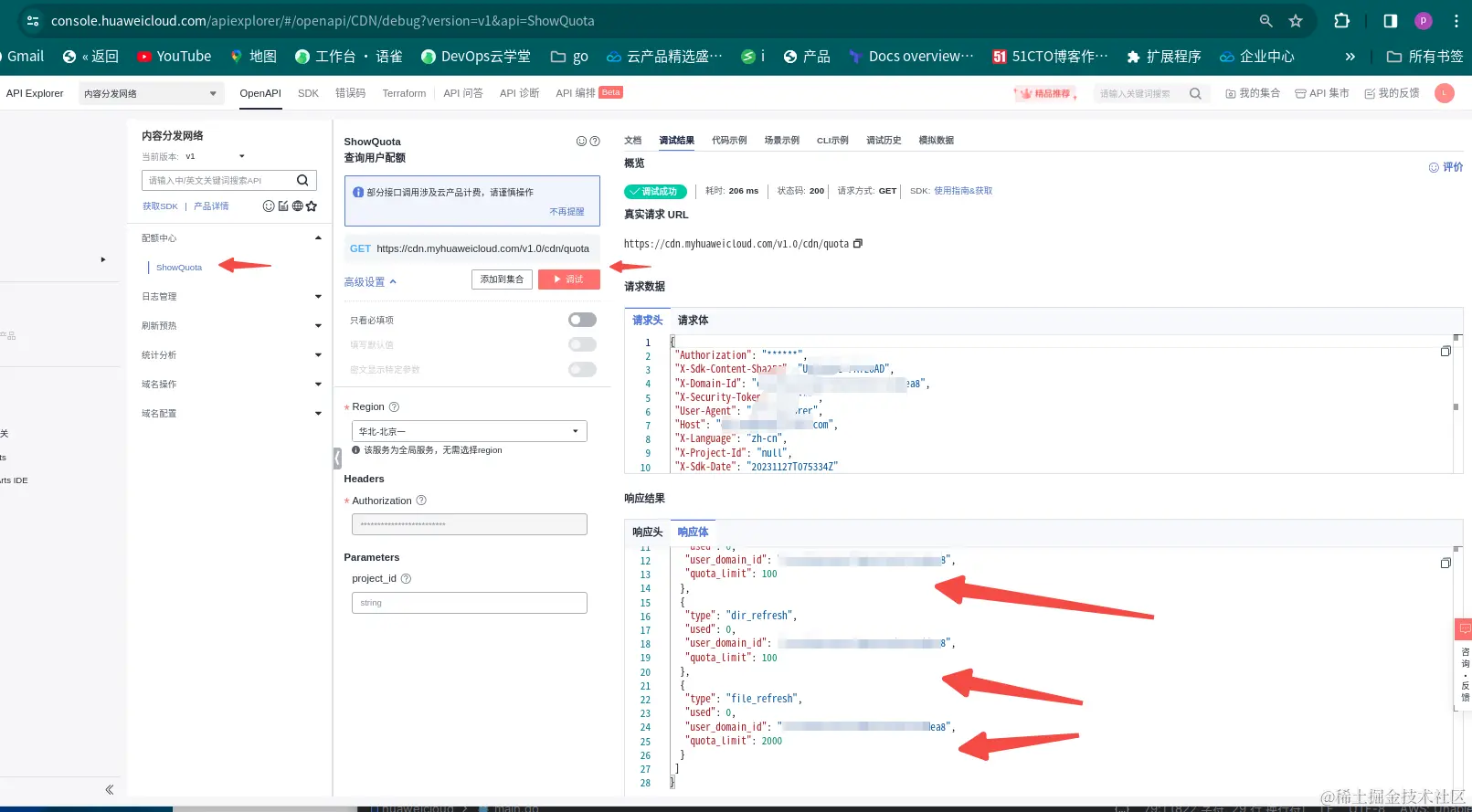
Task: Open the current version v1 dropdown
Action: click(215, 156)
